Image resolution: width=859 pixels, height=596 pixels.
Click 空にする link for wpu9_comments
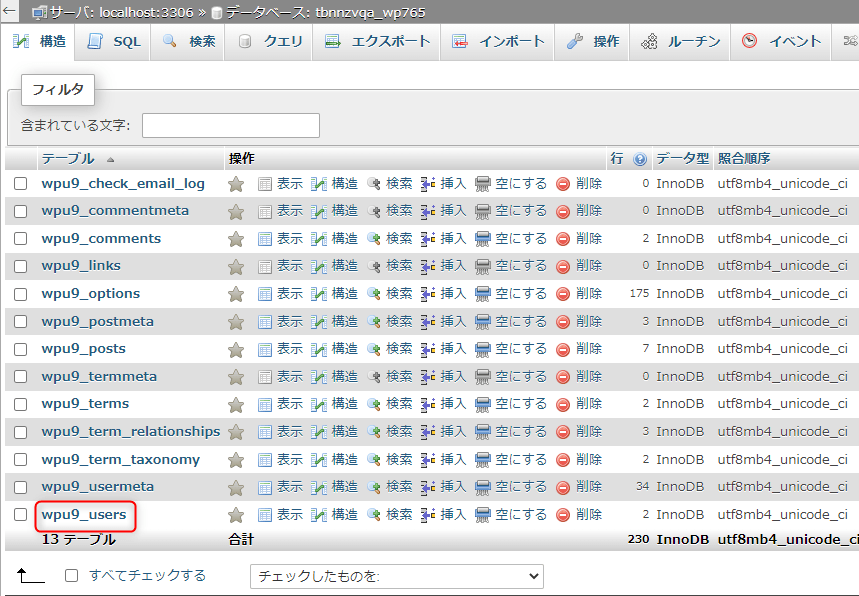pyautogui.click(x=521, y=239)
